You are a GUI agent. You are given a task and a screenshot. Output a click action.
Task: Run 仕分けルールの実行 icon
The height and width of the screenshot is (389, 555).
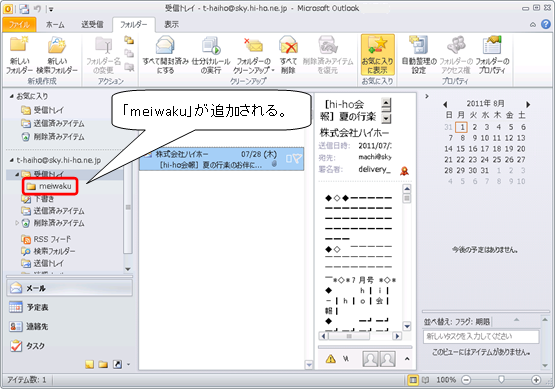point(211,46)
